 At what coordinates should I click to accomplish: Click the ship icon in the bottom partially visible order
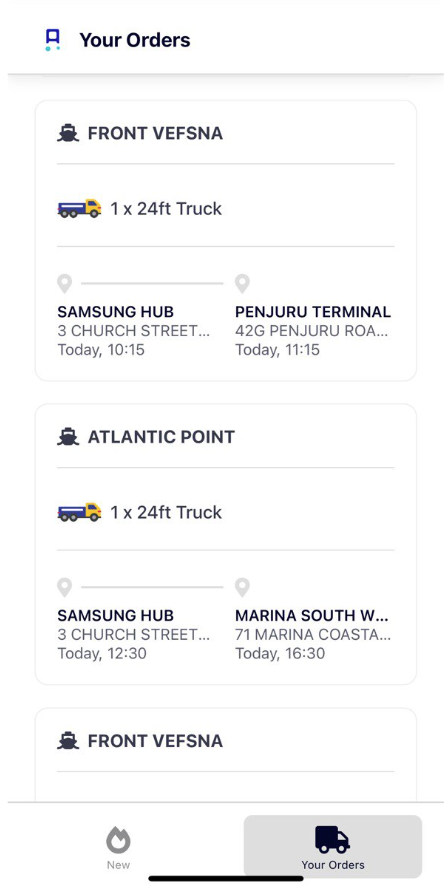(x=68, y=741)
